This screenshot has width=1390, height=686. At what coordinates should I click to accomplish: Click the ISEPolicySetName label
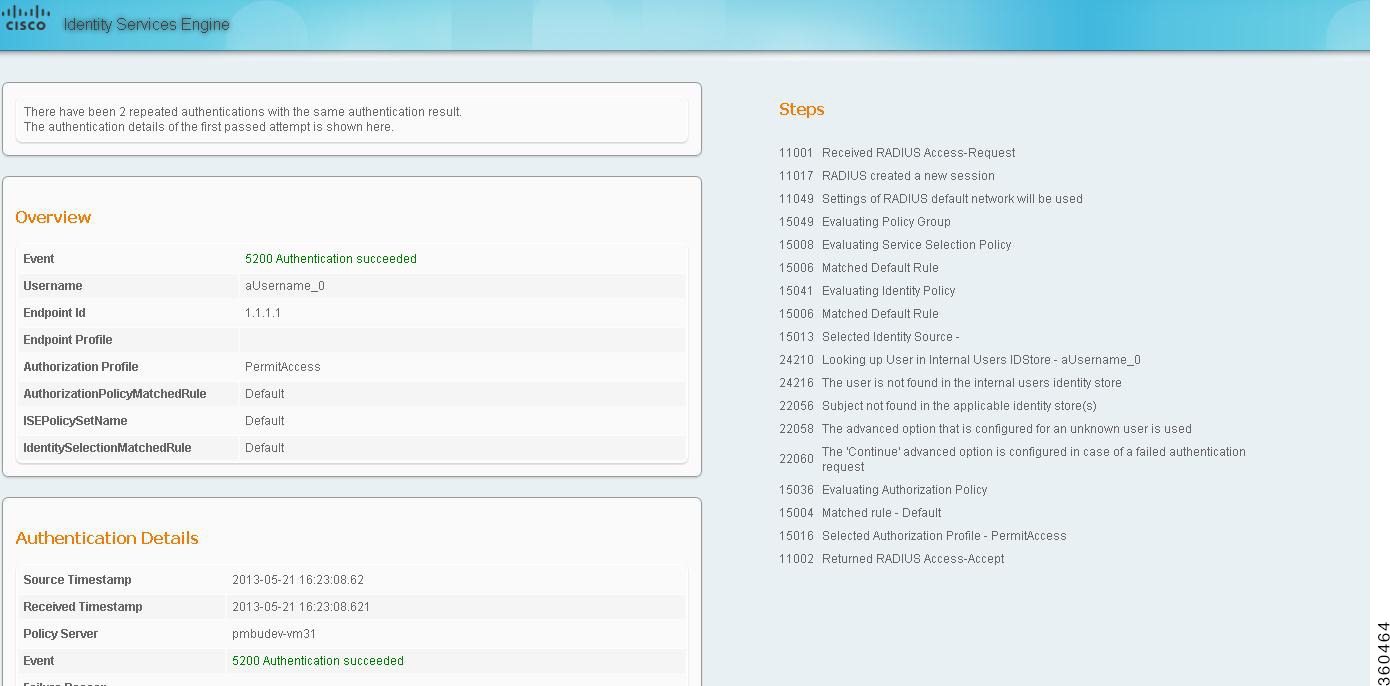[x=75, y=421]
